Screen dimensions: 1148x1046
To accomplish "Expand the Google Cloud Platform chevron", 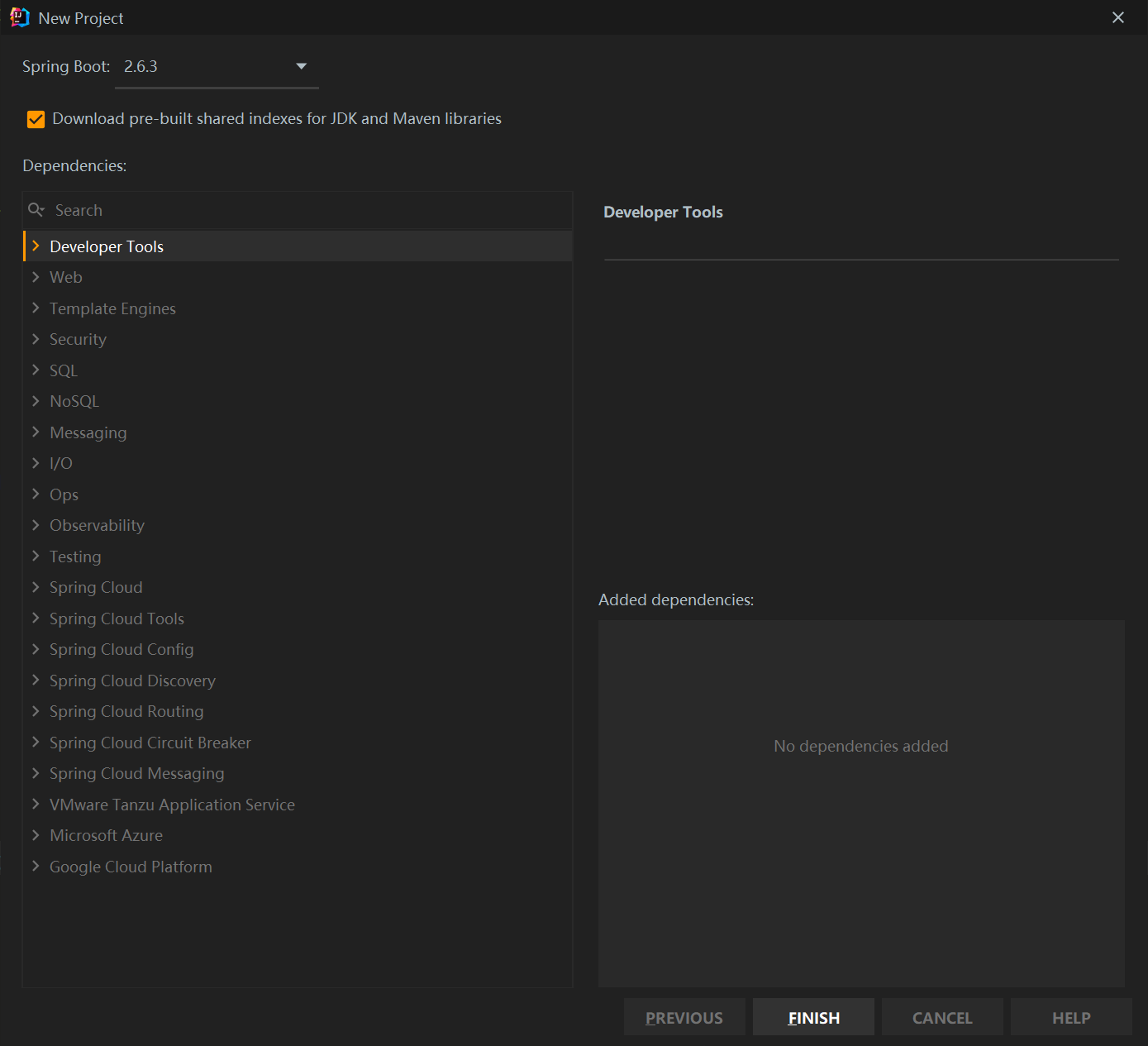I will click(36, 867).
